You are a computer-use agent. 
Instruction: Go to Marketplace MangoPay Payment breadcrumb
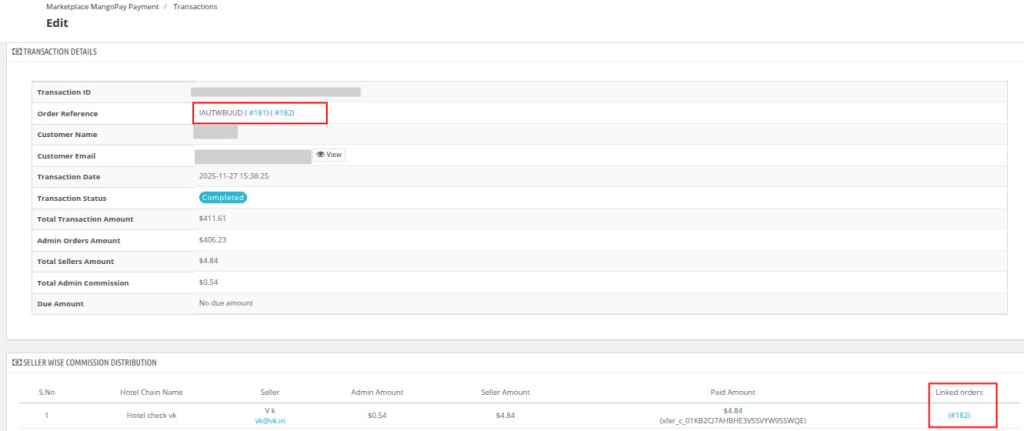pos(103,7)
